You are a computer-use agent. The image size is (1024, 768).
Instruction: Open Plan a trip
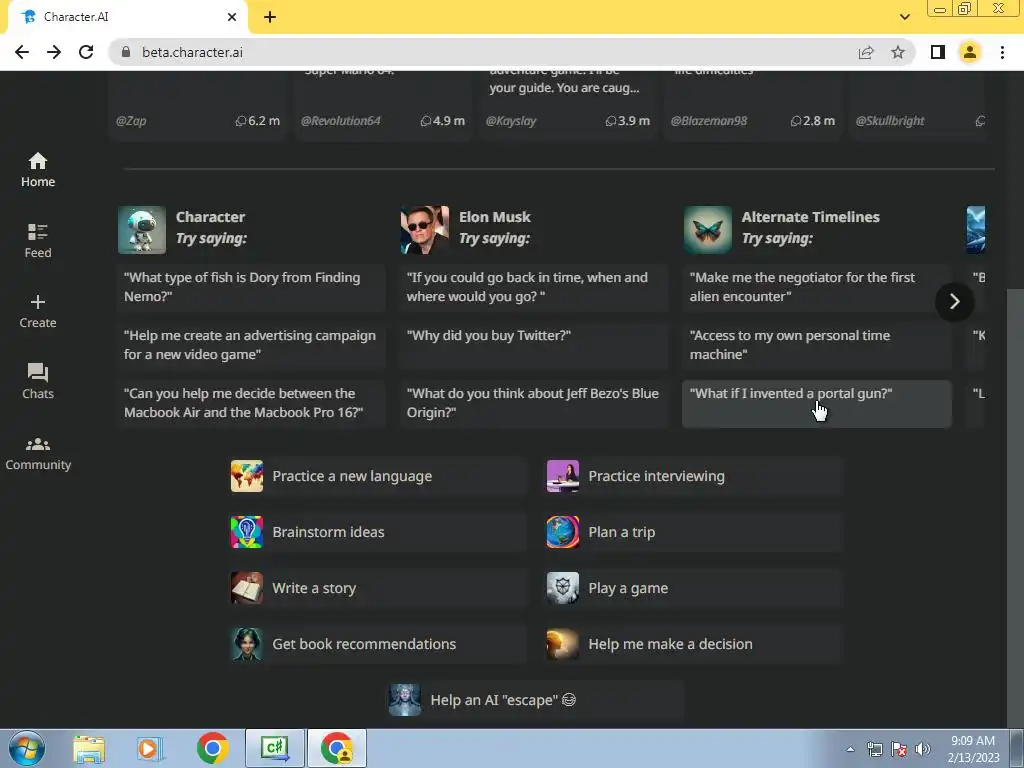[694, 532]
